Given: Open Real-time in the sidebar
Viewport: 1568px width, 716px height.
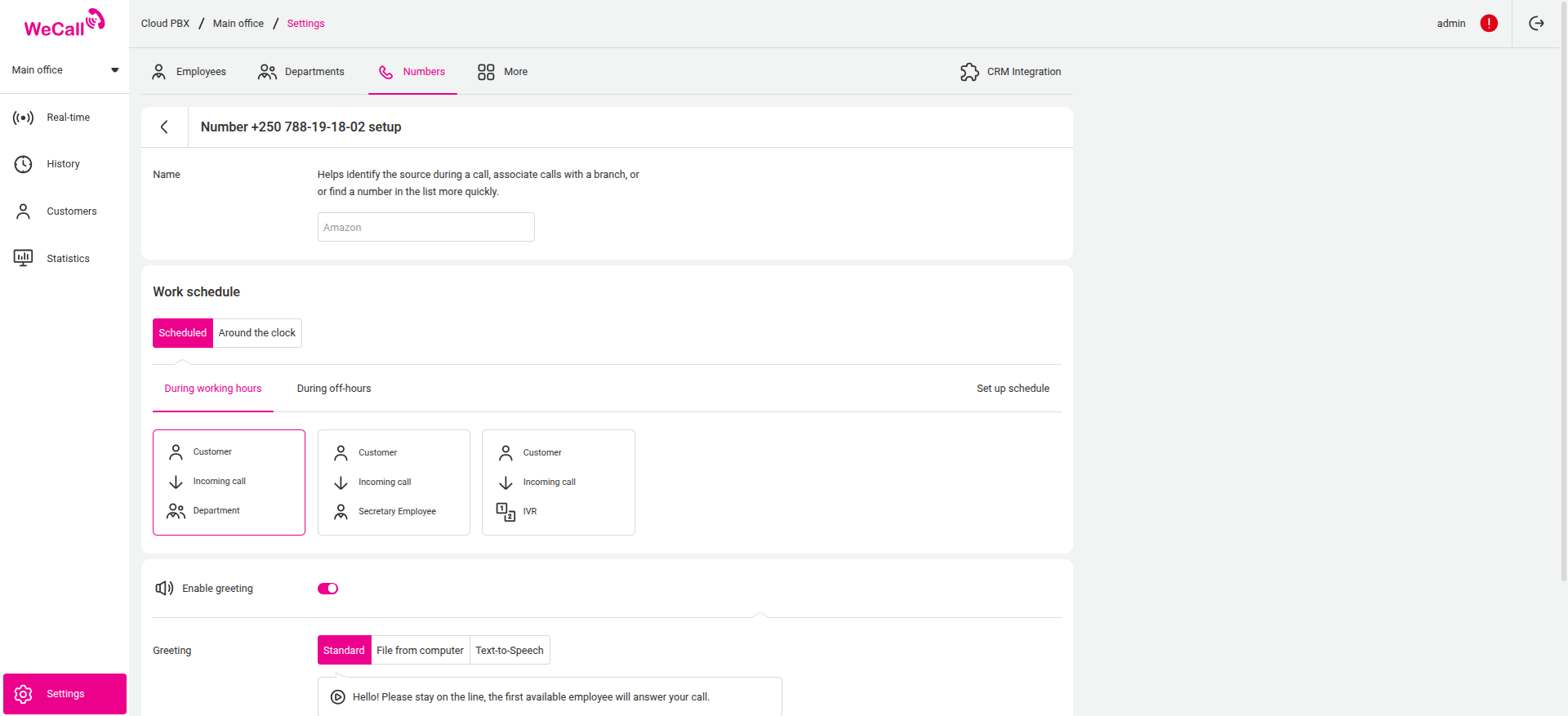Looking at the screenshot, I should [65, 118].
